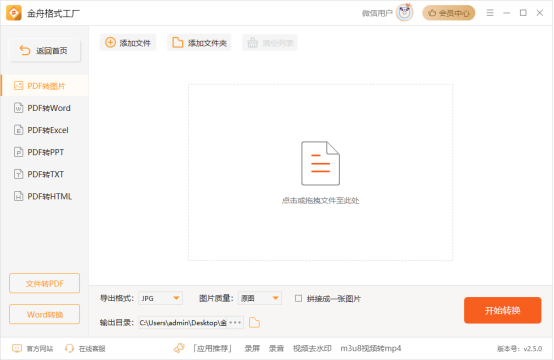Viewport: 554px width, 360px height.
Task: Maximize the 金舟格式工厂 window
Action: [x=523, y=13]
